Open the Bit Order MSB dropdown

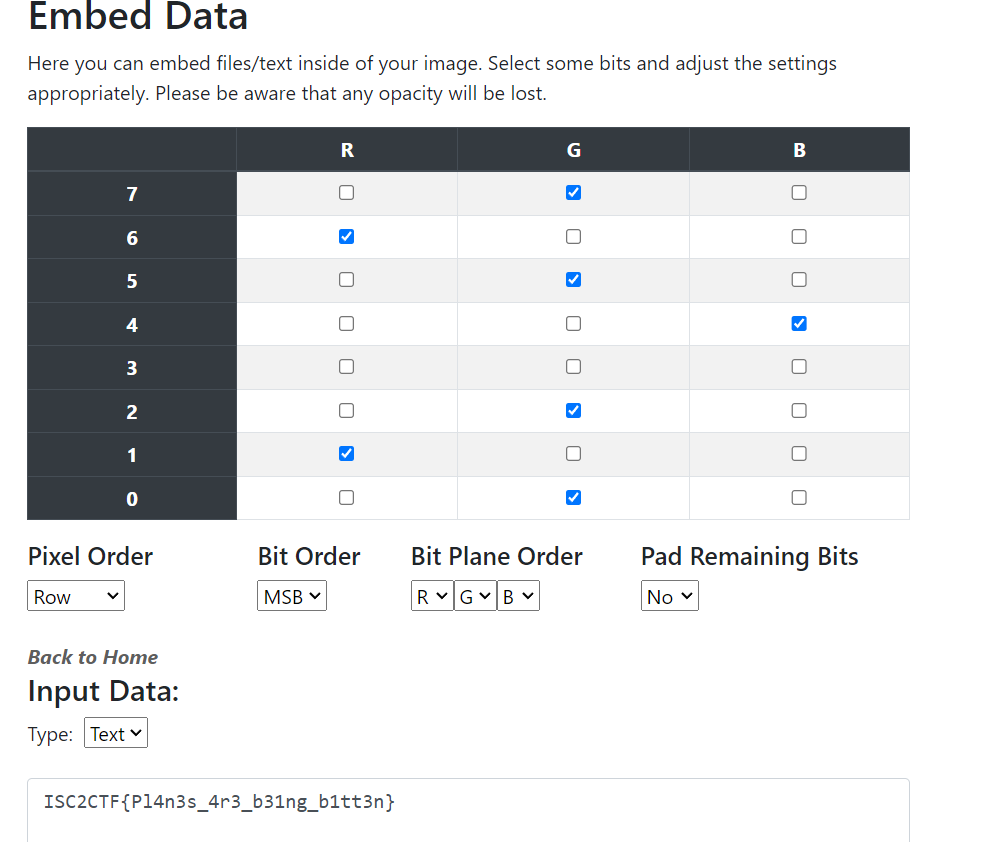[x=292, y=597]
